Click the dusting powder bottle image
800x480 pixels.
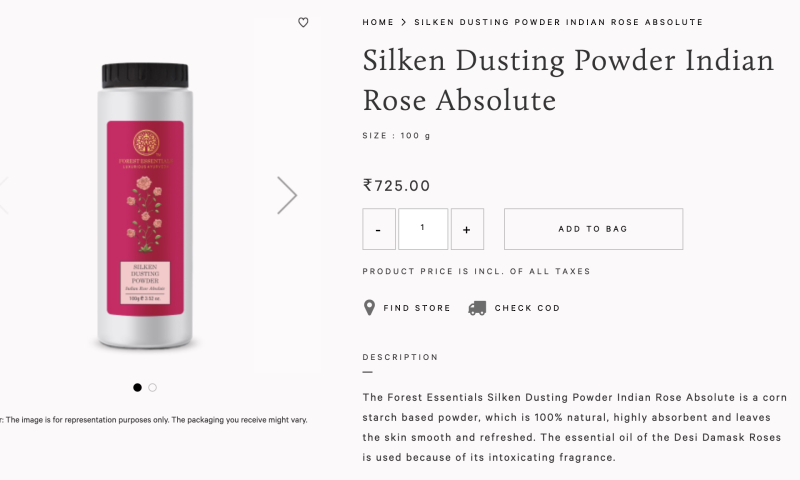[x=145, y=205]
